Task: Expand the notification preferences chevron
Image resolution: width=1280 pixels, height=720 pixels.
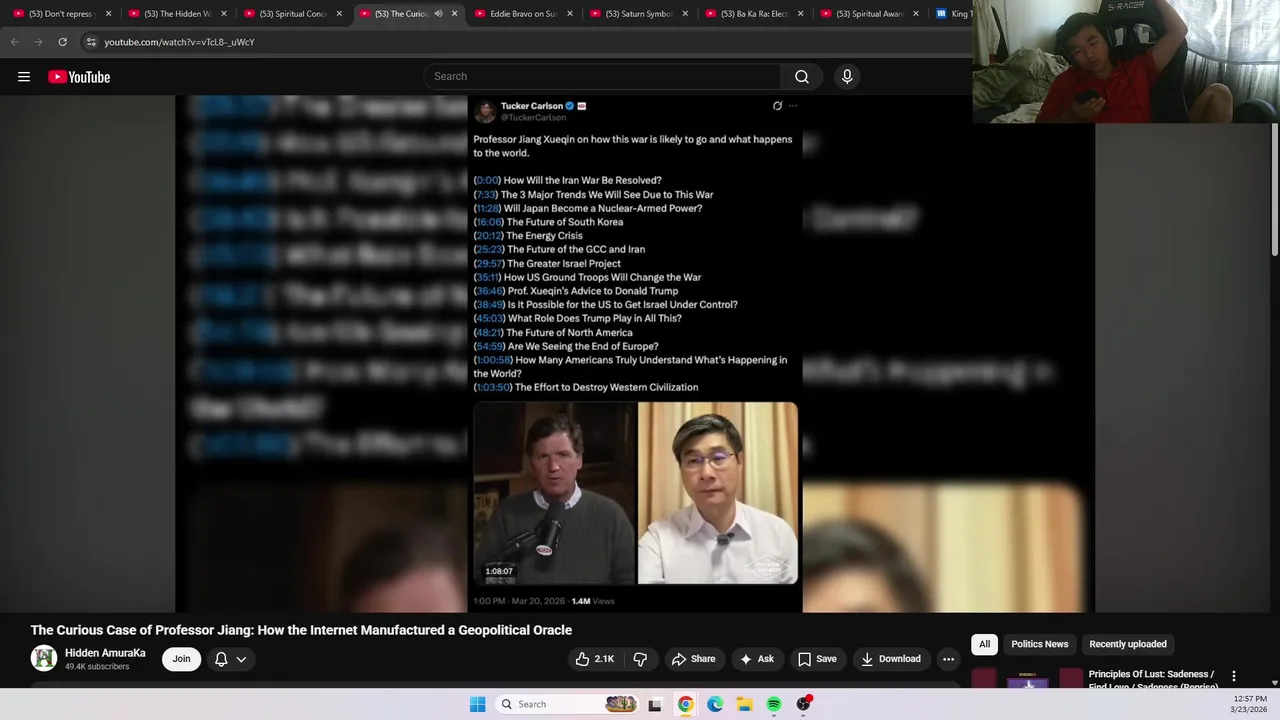Action: pyautogui.click(x=241, y=659)
